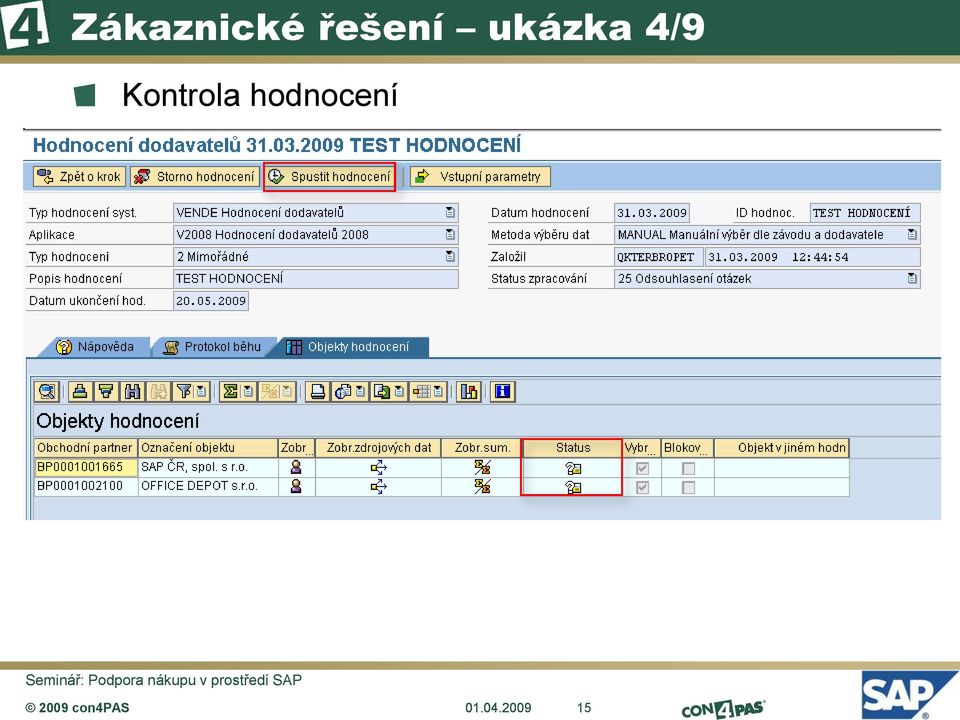
Task: Display the graphic chart icon
Action: point(469,391)
